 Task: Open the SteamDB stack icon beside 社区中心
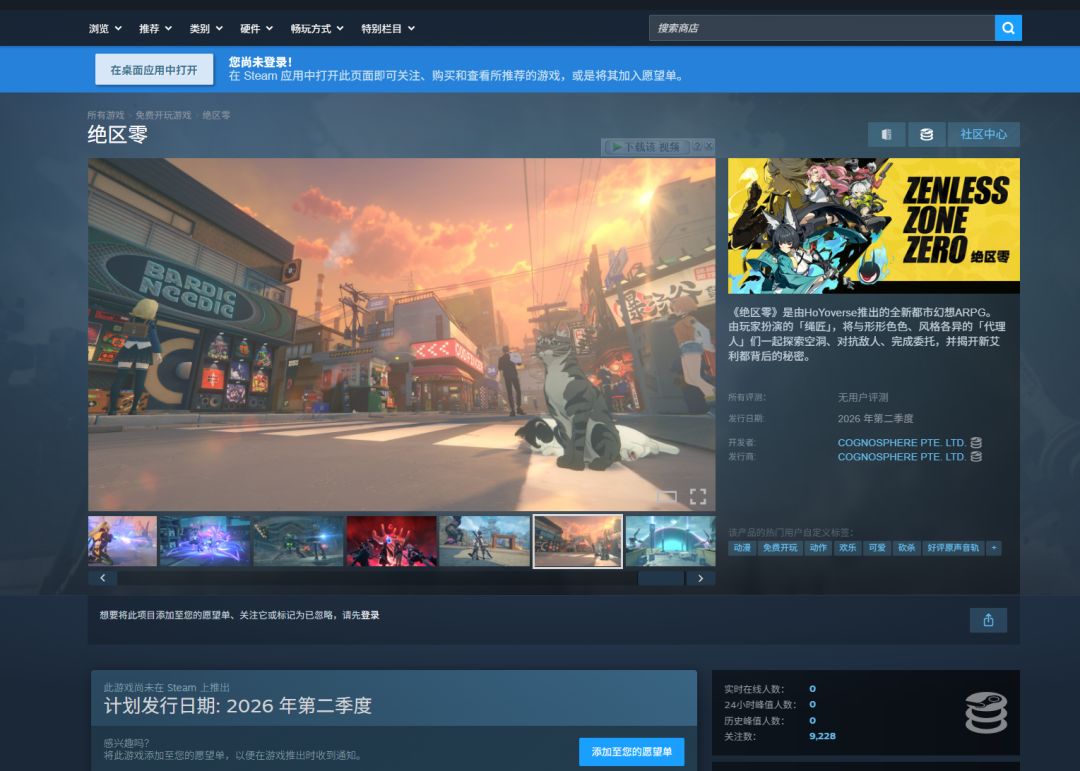pyautogui.click(x=926, y=134)
